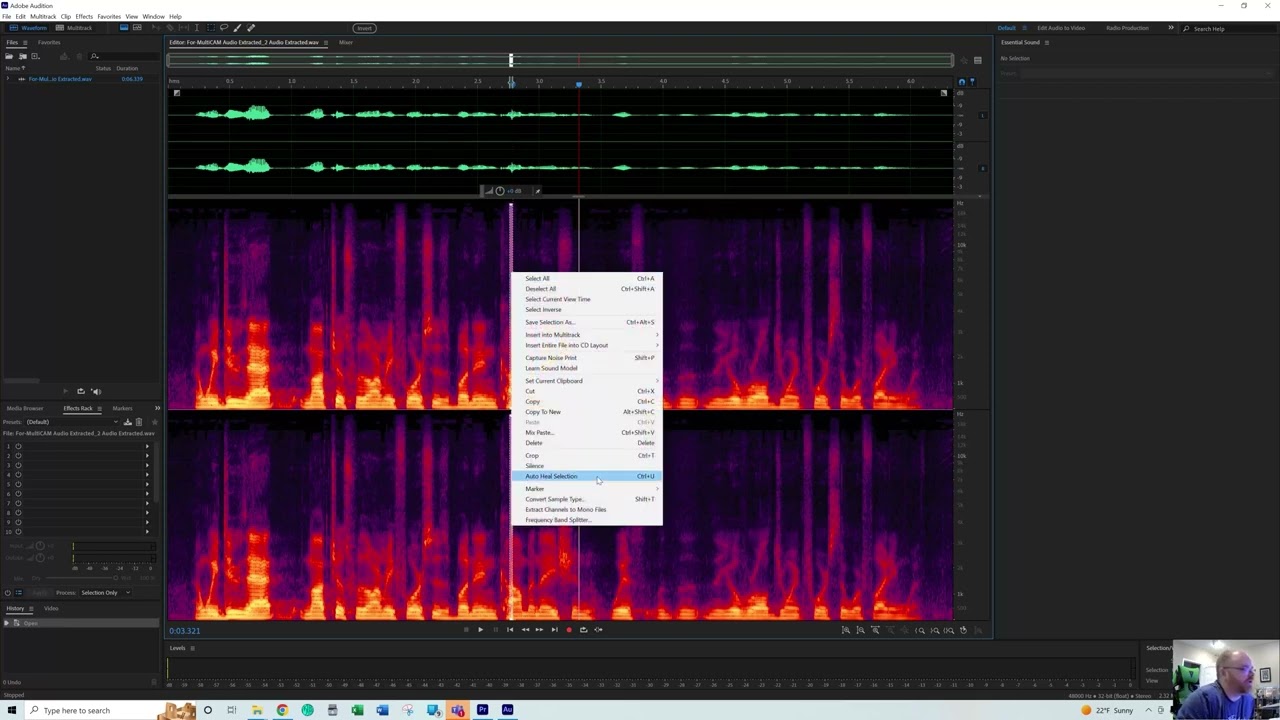Open the Mixer tab

point(345,42)
